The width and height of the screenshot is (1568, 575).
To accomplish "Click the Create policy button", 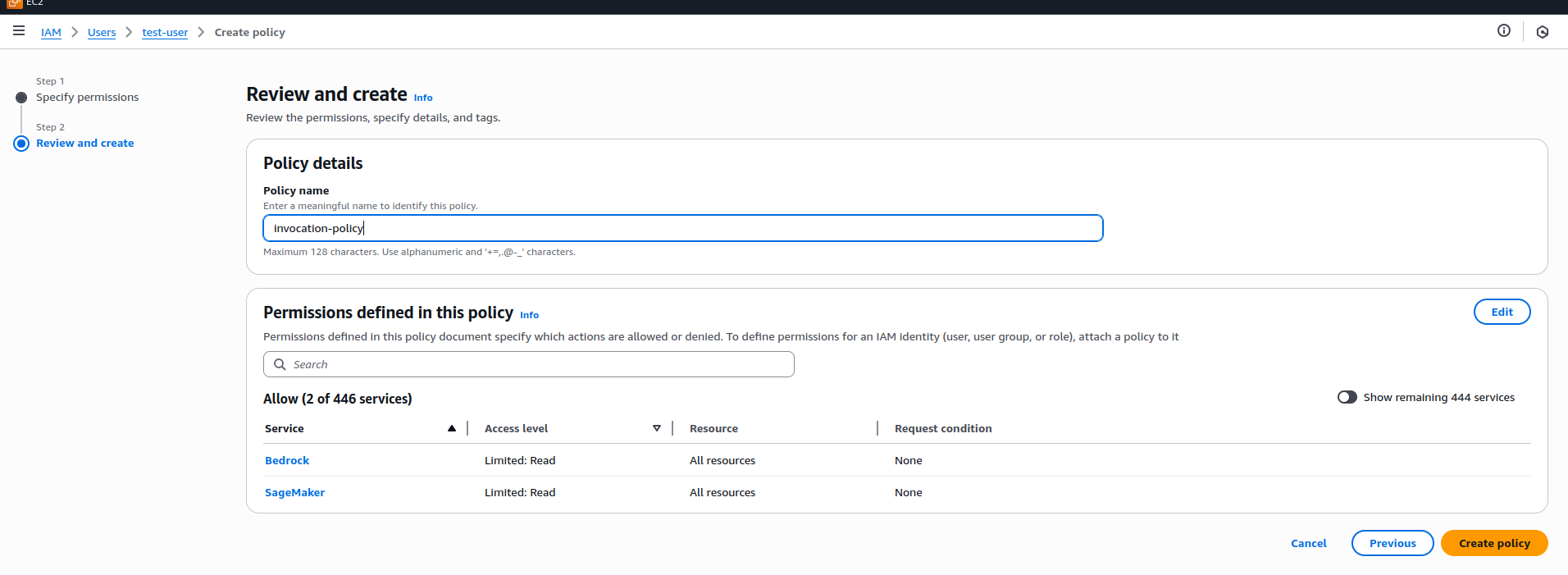I will (1493, 543).
